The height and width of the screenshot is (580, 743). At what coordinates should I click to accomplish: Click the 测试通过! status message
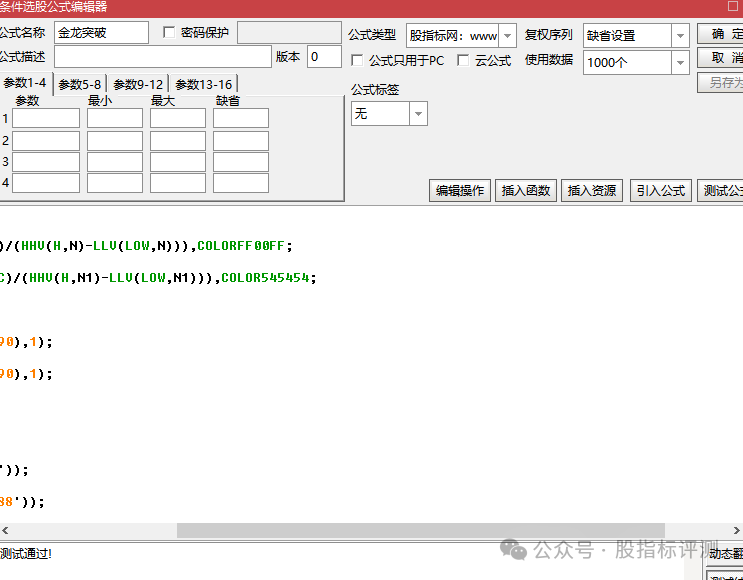pyautogui.click(x=26, y=553)
